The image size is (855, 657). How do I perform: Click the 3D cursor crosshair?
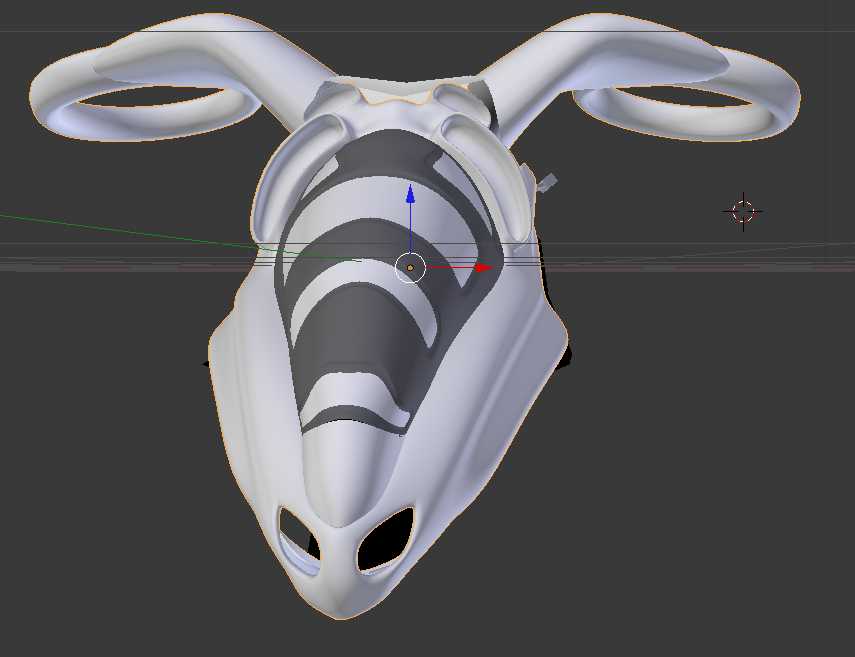point(743,212)
